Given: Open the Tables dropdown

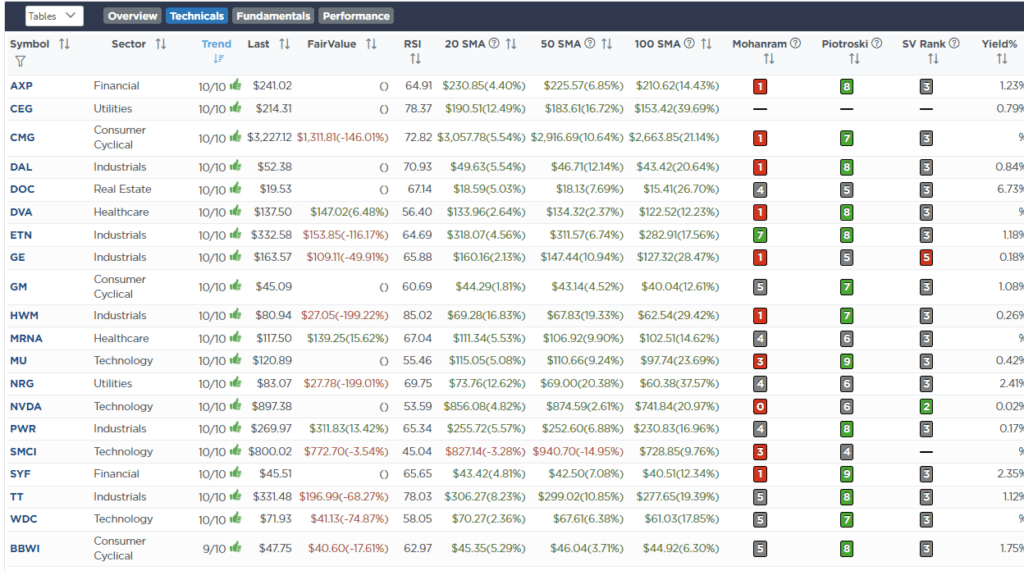Looking at the screenshot, I should (54, 16).
